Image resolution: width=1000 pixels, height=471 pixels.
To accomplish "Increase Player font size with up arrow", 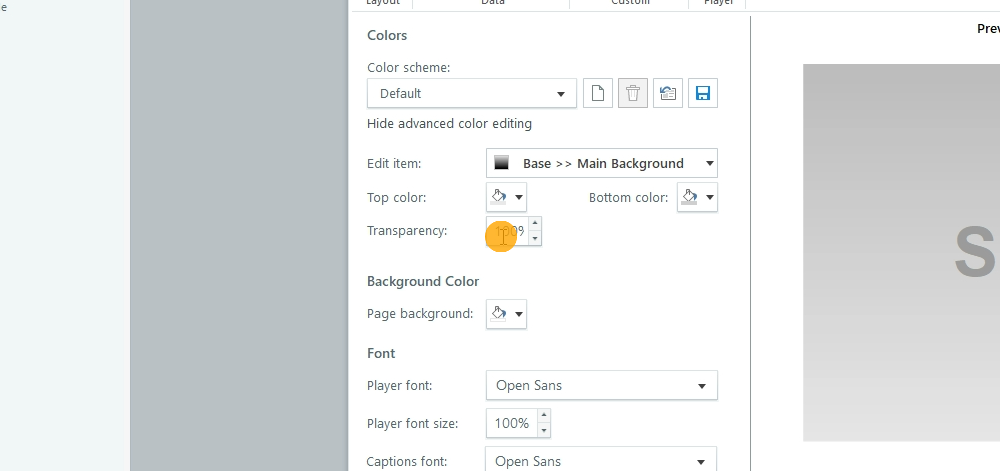I will pyautogui.click(x=543, y=416).
